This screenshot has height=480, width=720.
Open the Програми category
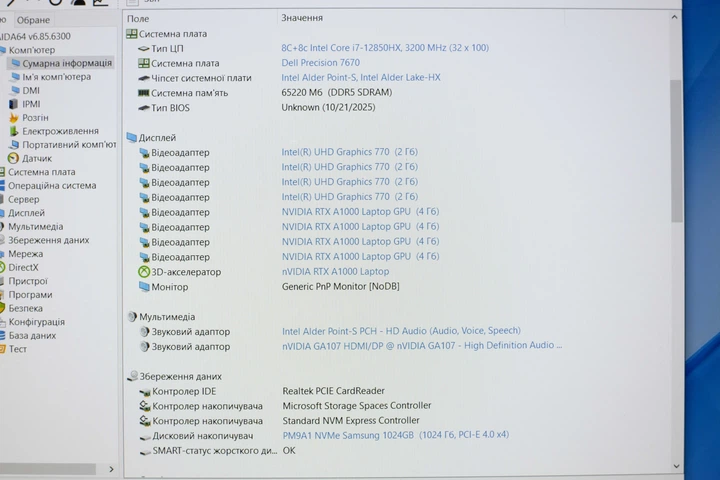point(30,294)
